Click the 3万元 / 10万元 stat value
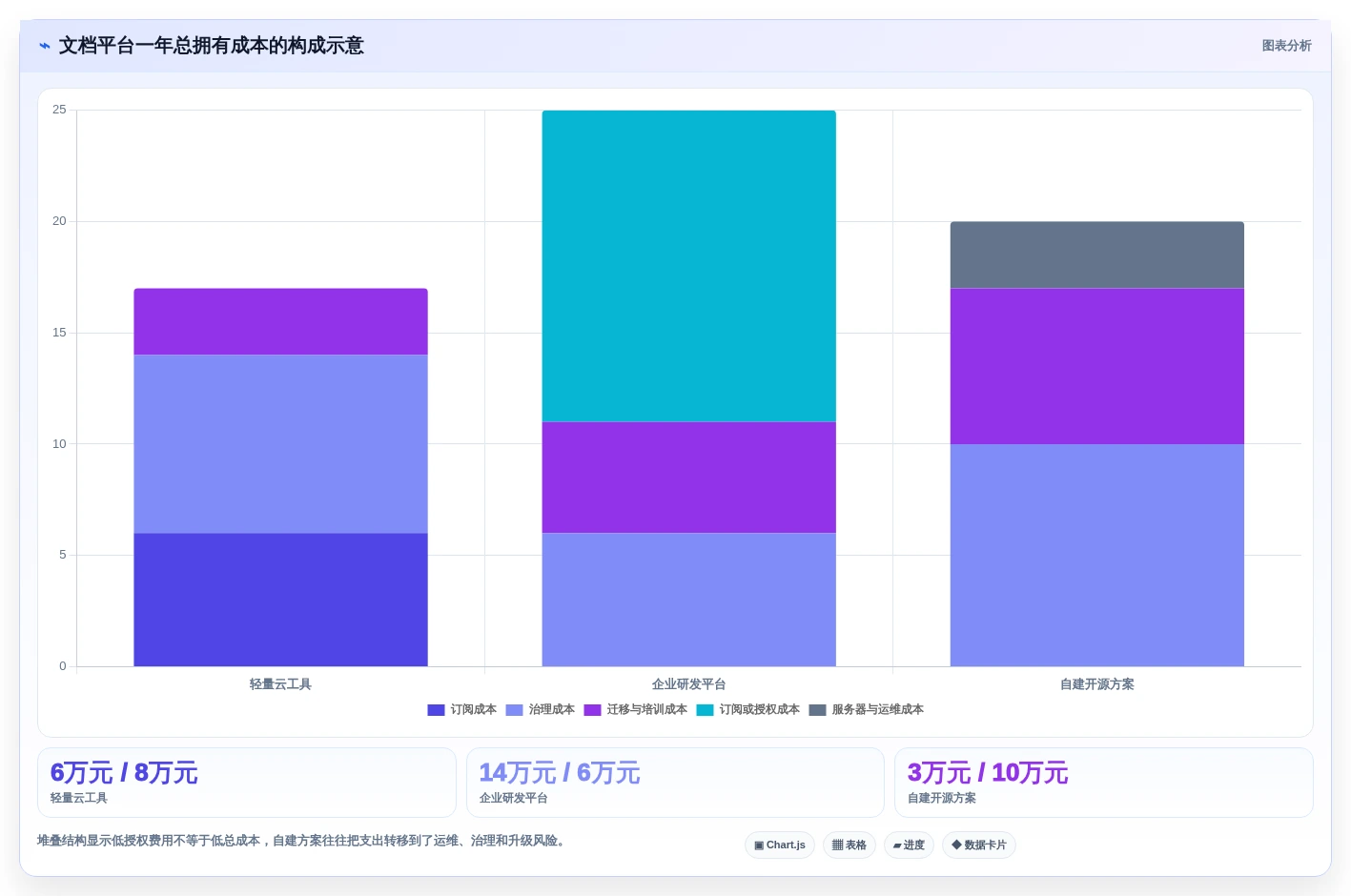The image size is (1351, 896). pos(988,773)
